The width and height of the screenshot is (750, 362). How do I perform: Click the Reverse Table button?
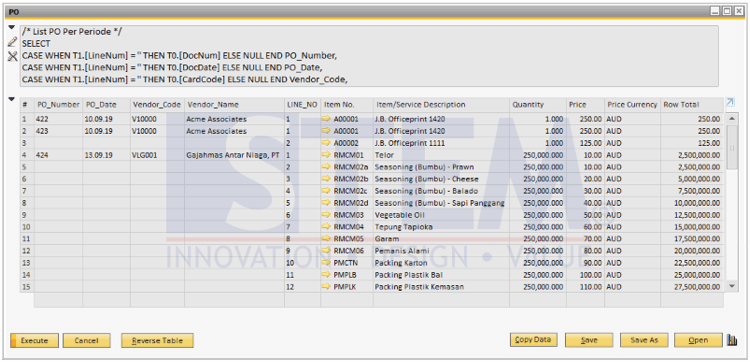[x=157, y=340]
